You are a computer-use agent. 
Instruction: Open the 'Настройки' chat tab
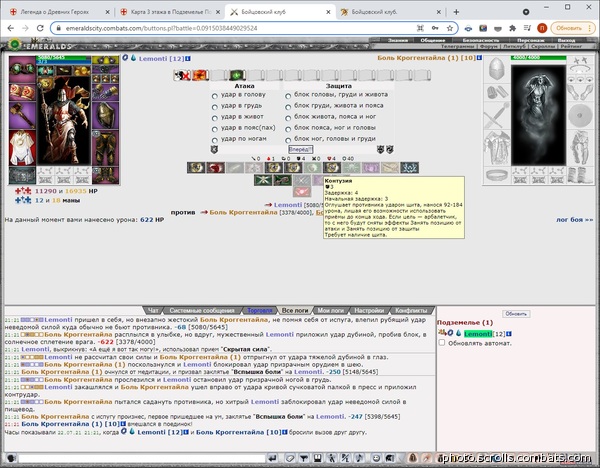tap(369, 310)
